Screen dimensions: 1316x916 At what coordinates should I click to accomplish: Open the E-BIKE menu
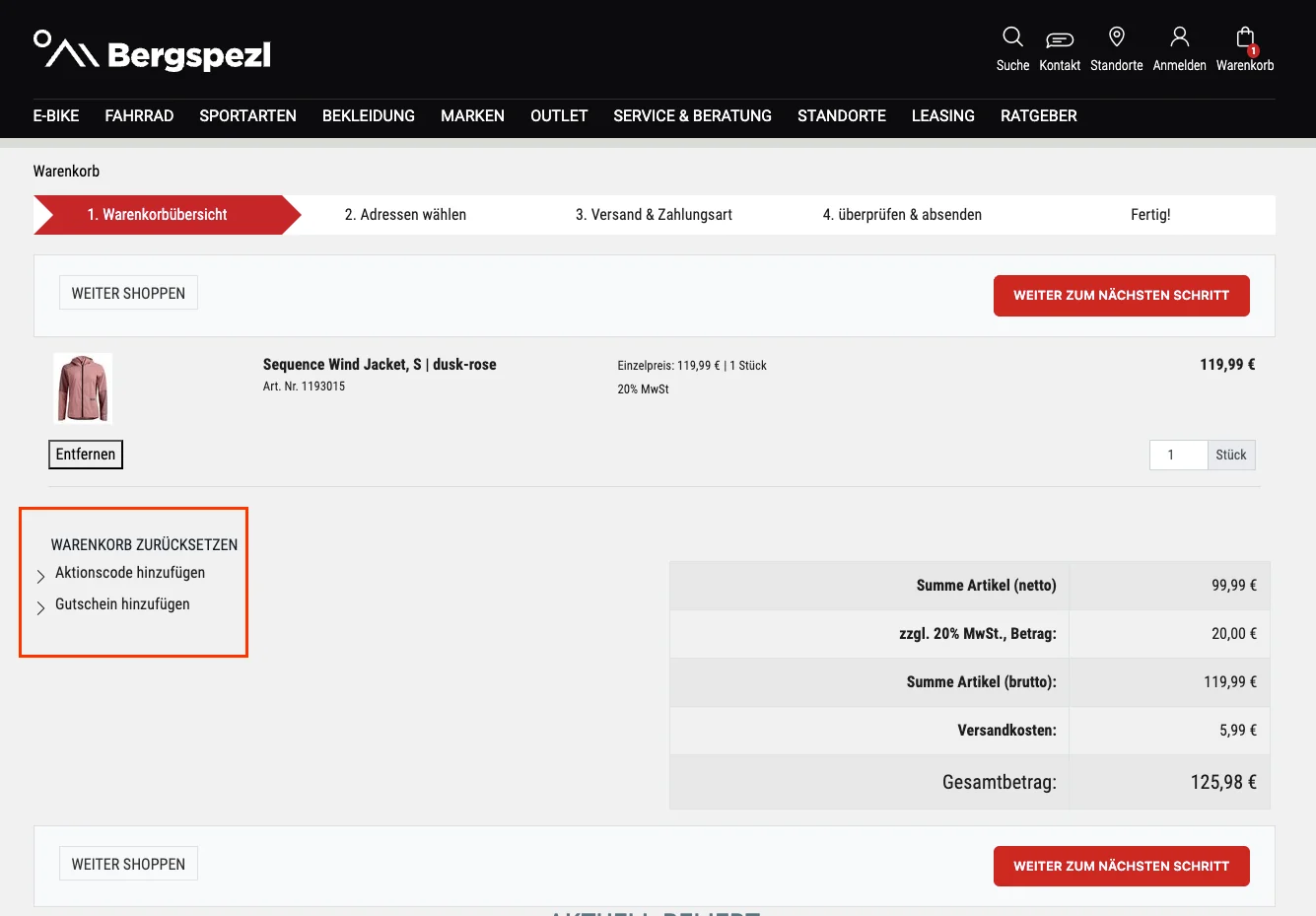click(x=56, y=115)
